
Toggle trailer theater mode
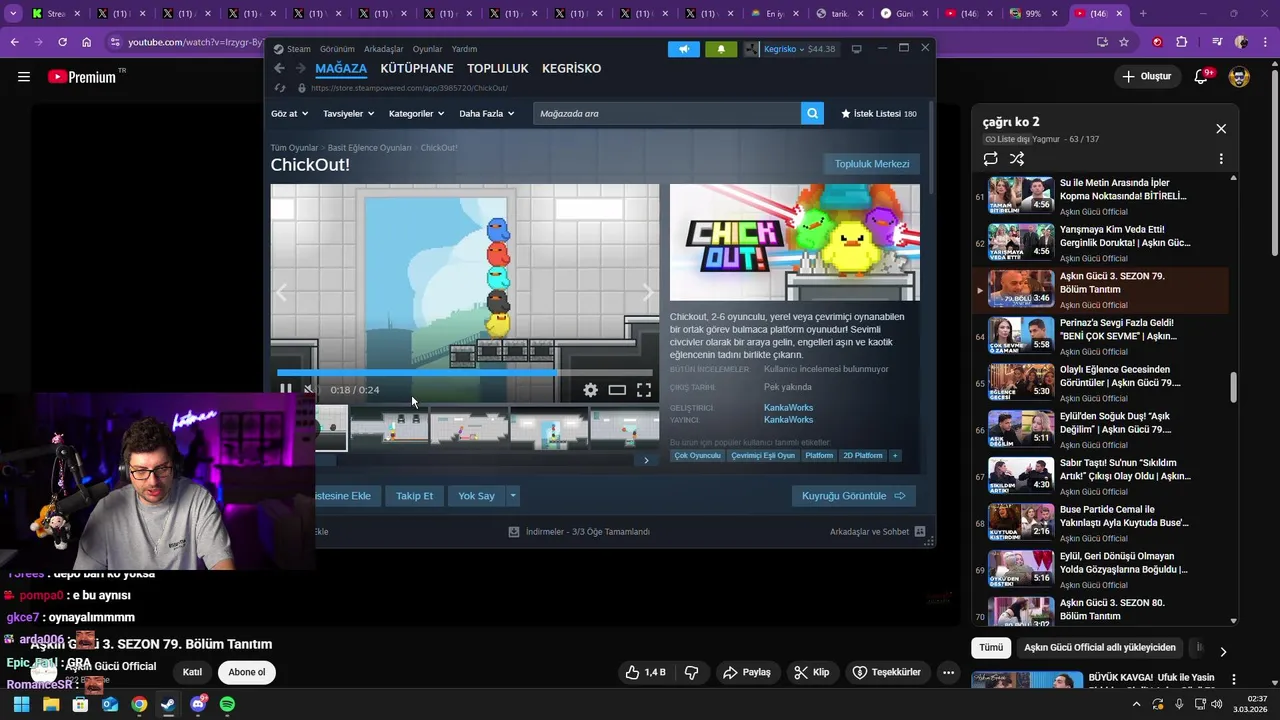(x=617, y=390)
